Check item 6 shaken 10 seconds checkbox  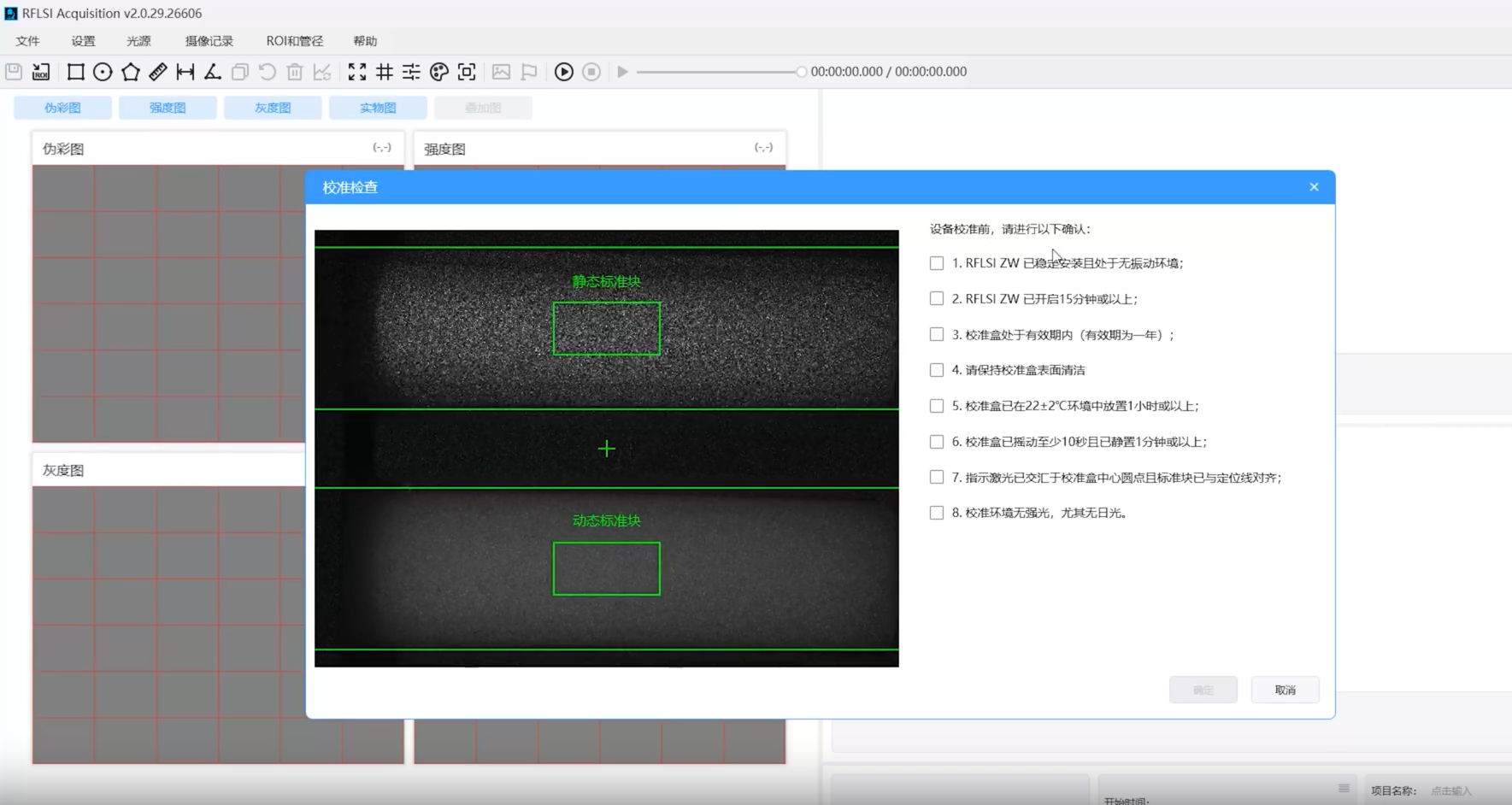pyautogui.click(x=937, y=442)
